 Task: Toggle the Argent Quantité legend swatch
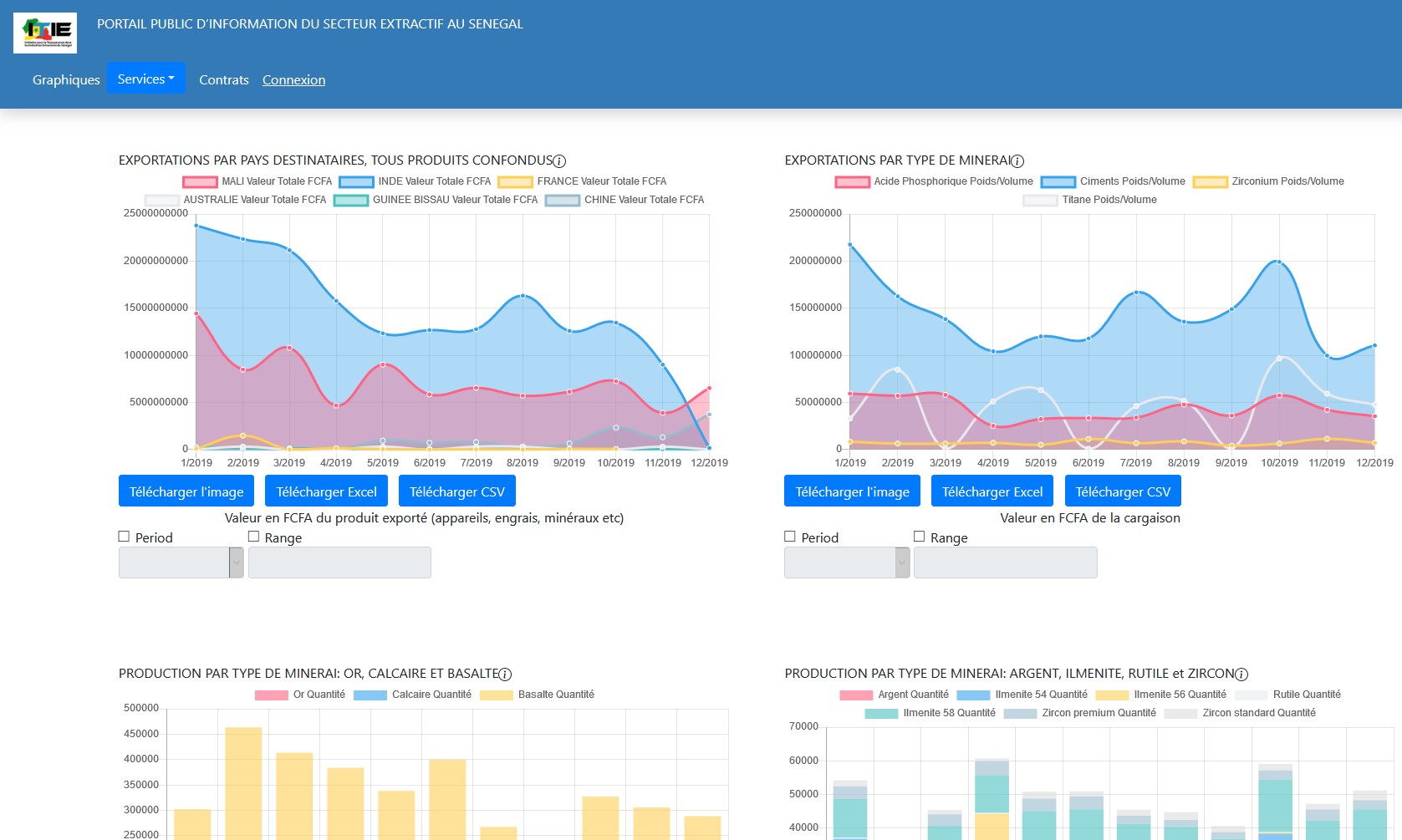pos(856,695)
